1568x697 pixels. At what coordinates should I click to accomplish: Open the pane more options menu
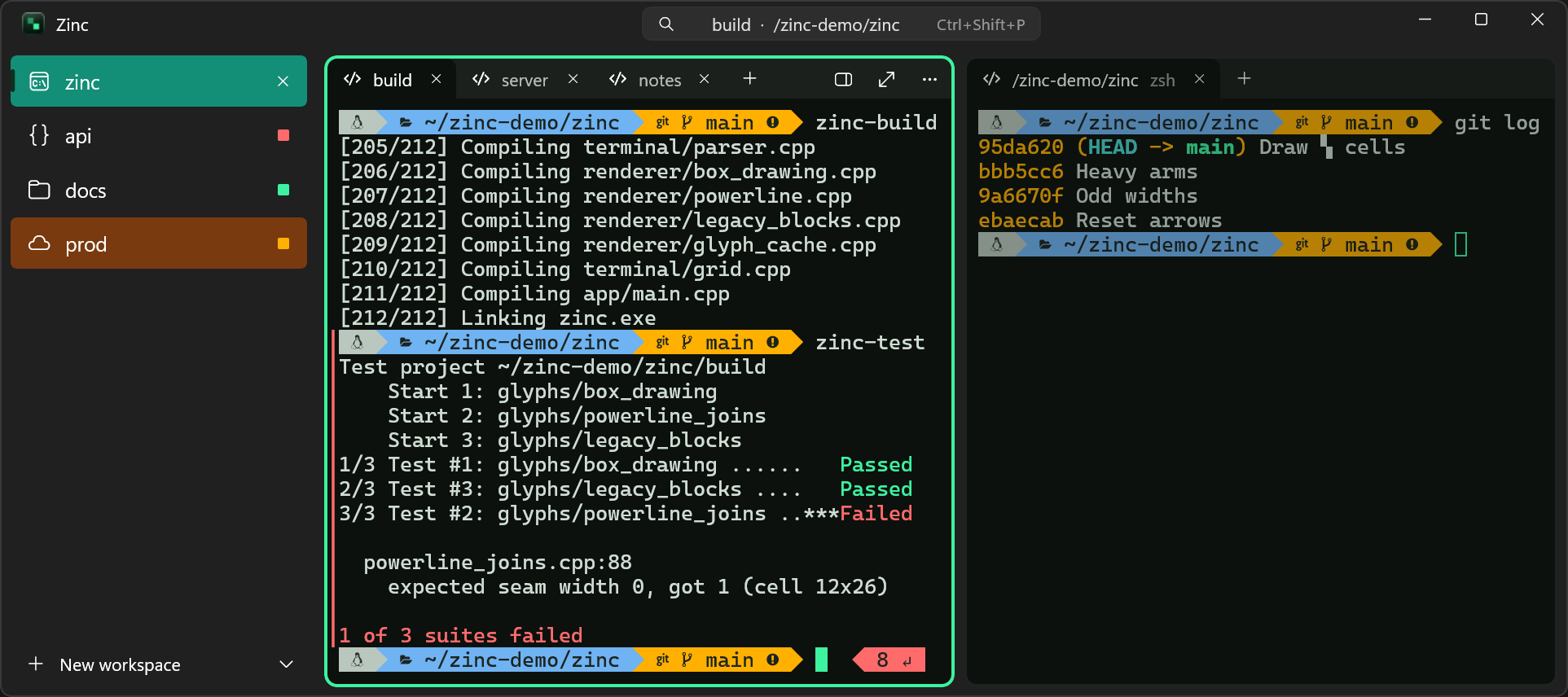click(930, 79)
